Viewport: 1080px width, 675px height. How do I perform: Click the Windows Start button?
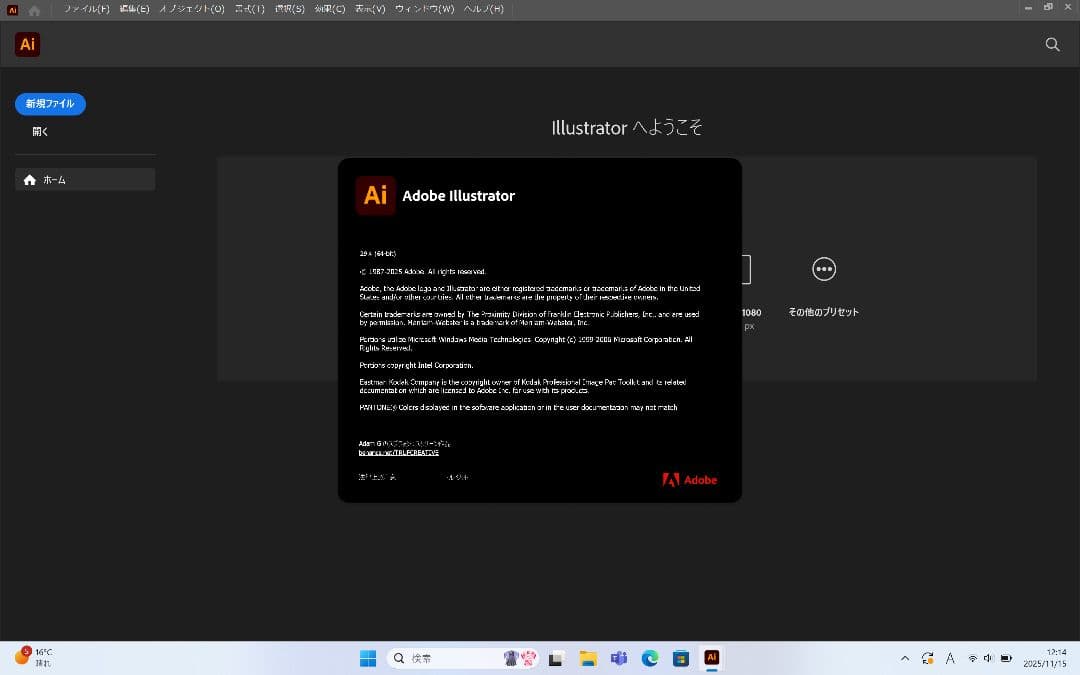[368, 658]
